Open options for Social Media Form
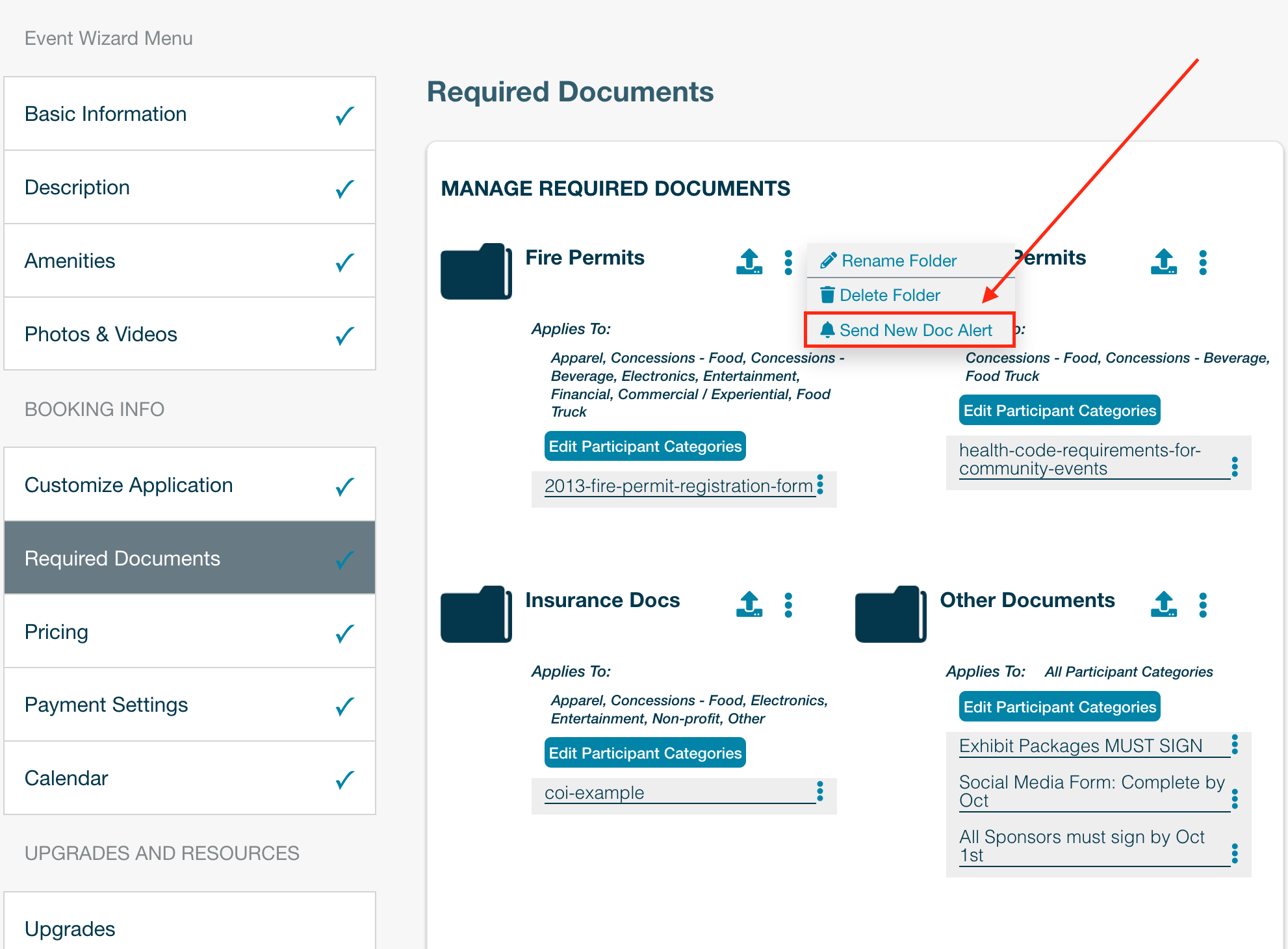Image resolution: width=1288 pixels, height=949 pixels. 1235,799
